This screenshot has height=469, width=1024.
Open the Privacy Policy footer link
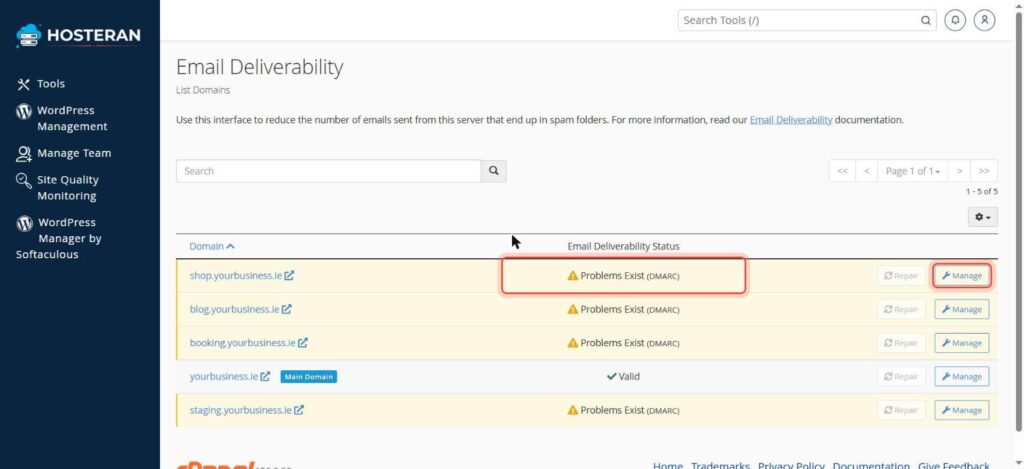point(791,465)
